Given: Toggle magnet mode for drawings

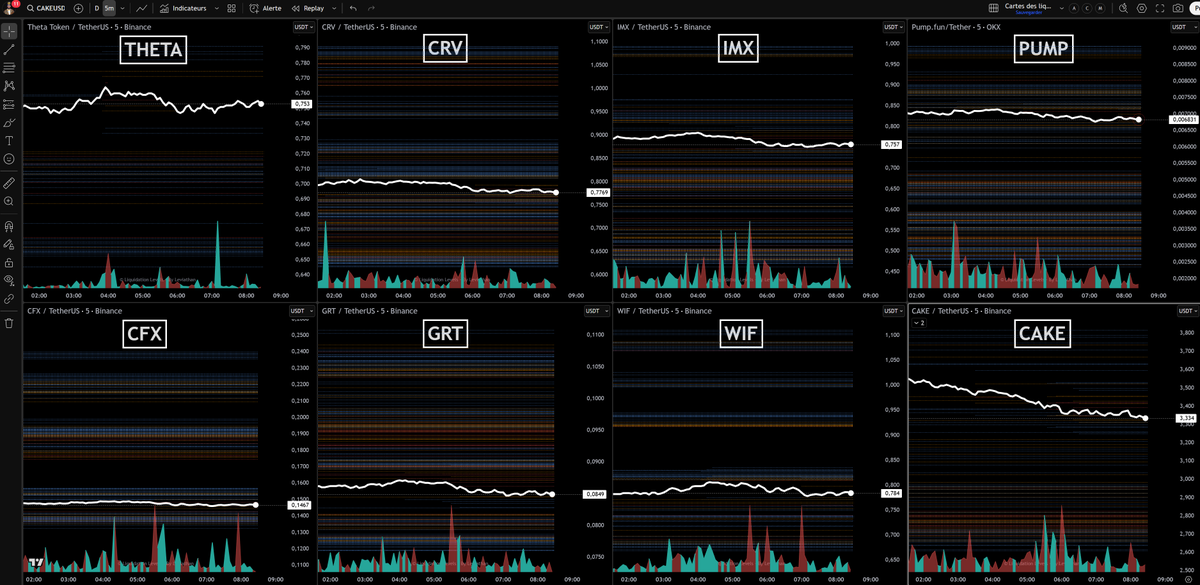Looking at the screenshot, I should (9, 225).
